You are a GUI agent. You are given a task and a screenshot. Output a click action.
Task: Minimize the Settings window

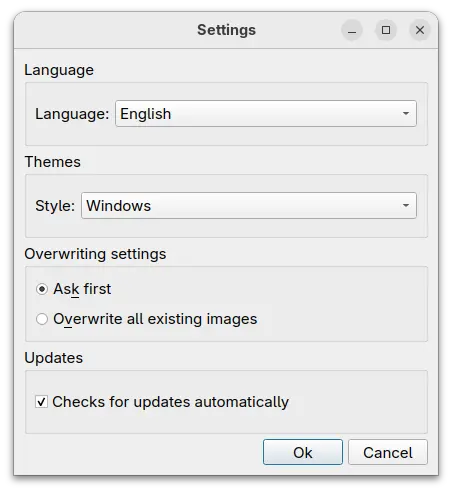pos(352,30)
